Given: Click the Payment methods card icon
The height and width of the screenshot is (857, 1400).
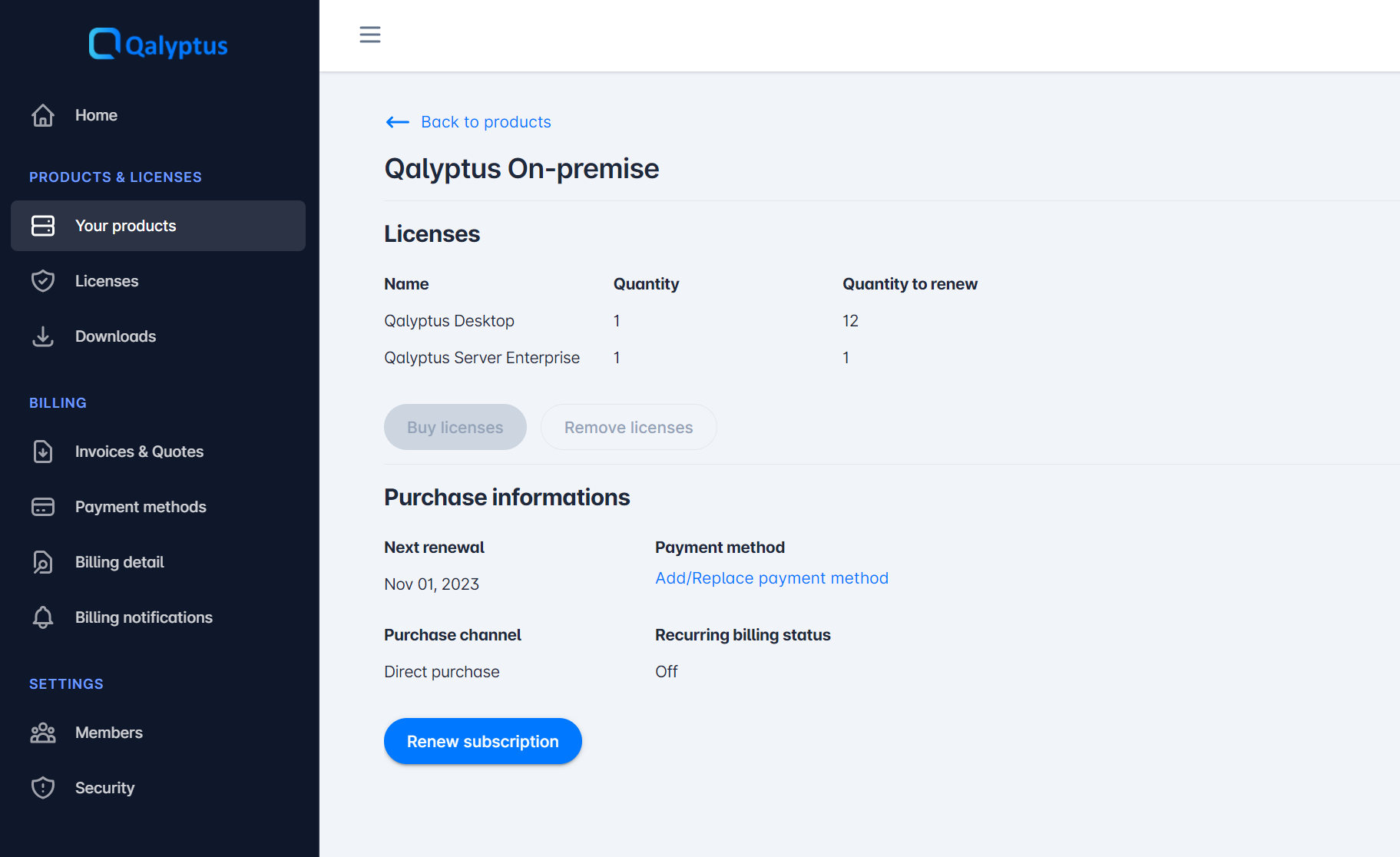Looking at the screenshot, I should (x=43, y=507).
